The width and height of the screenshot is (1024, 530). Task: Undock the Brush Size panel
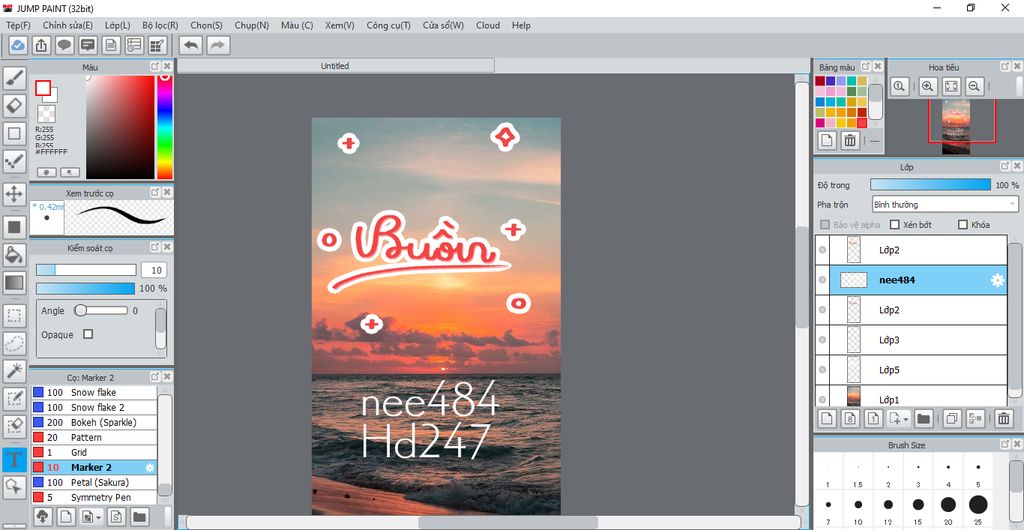(1004, 444)
